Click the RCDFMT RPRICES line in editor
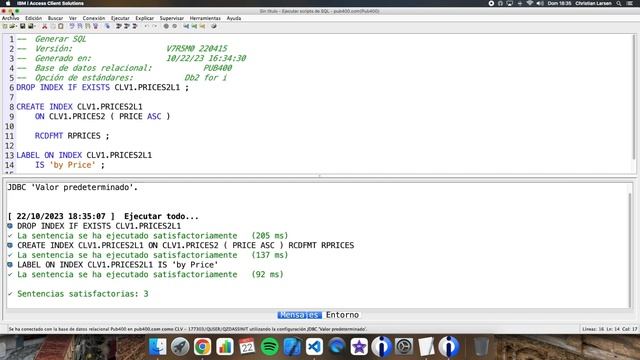The image size is (640, 360). point(72,136)
